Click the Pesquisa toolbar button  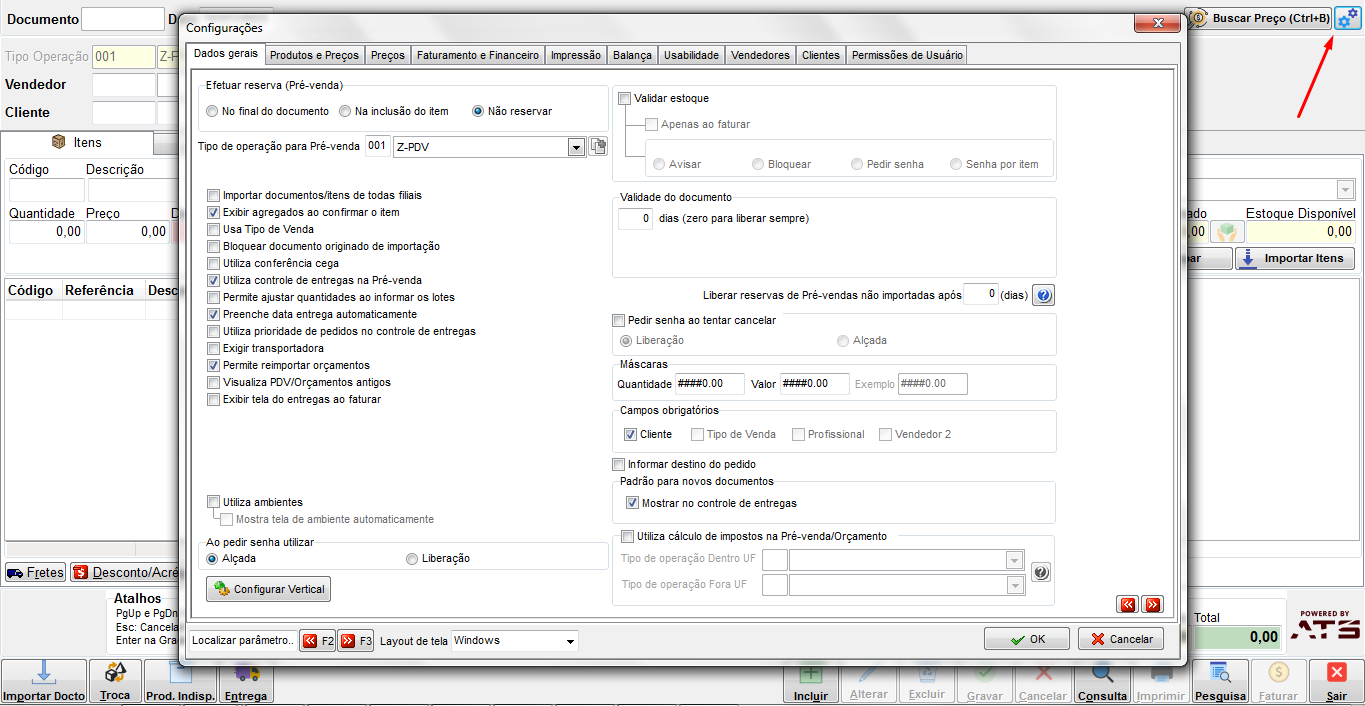[1220, 682]
